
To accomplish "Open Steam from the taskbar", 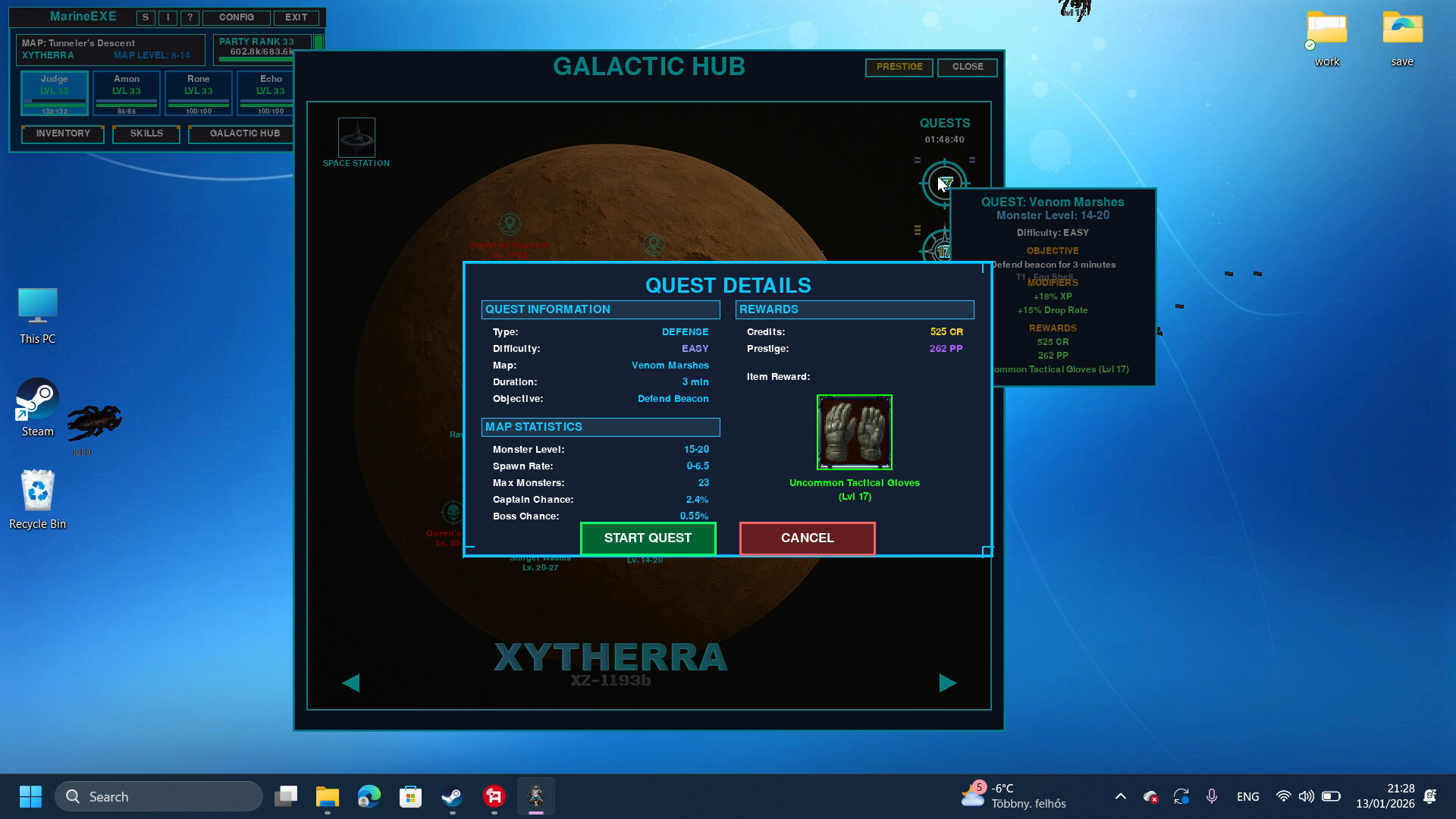I will tap(452, 796).
